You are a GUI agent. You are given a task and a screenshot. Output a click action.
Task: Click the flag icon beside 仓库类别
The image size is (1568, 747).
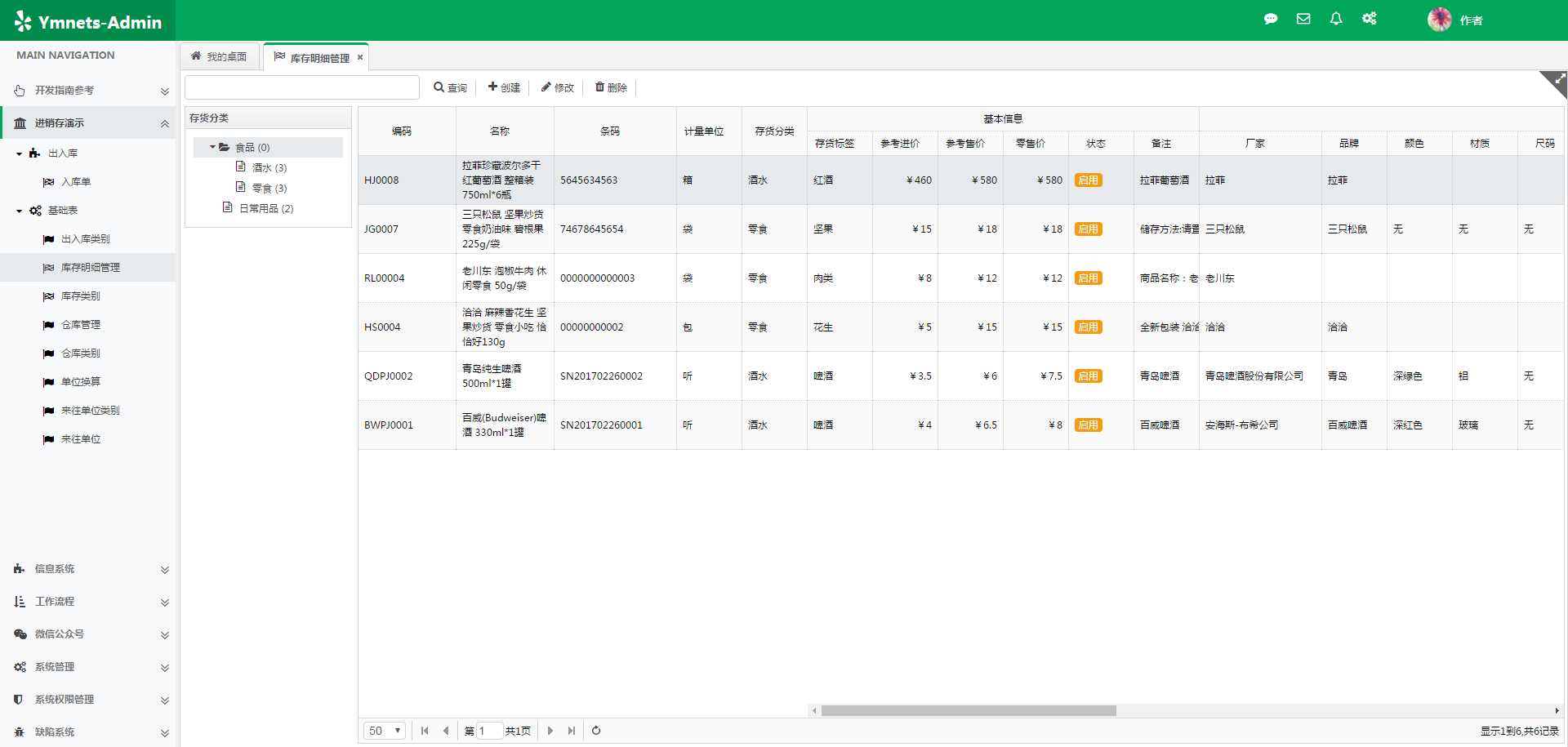pos(48,353)
